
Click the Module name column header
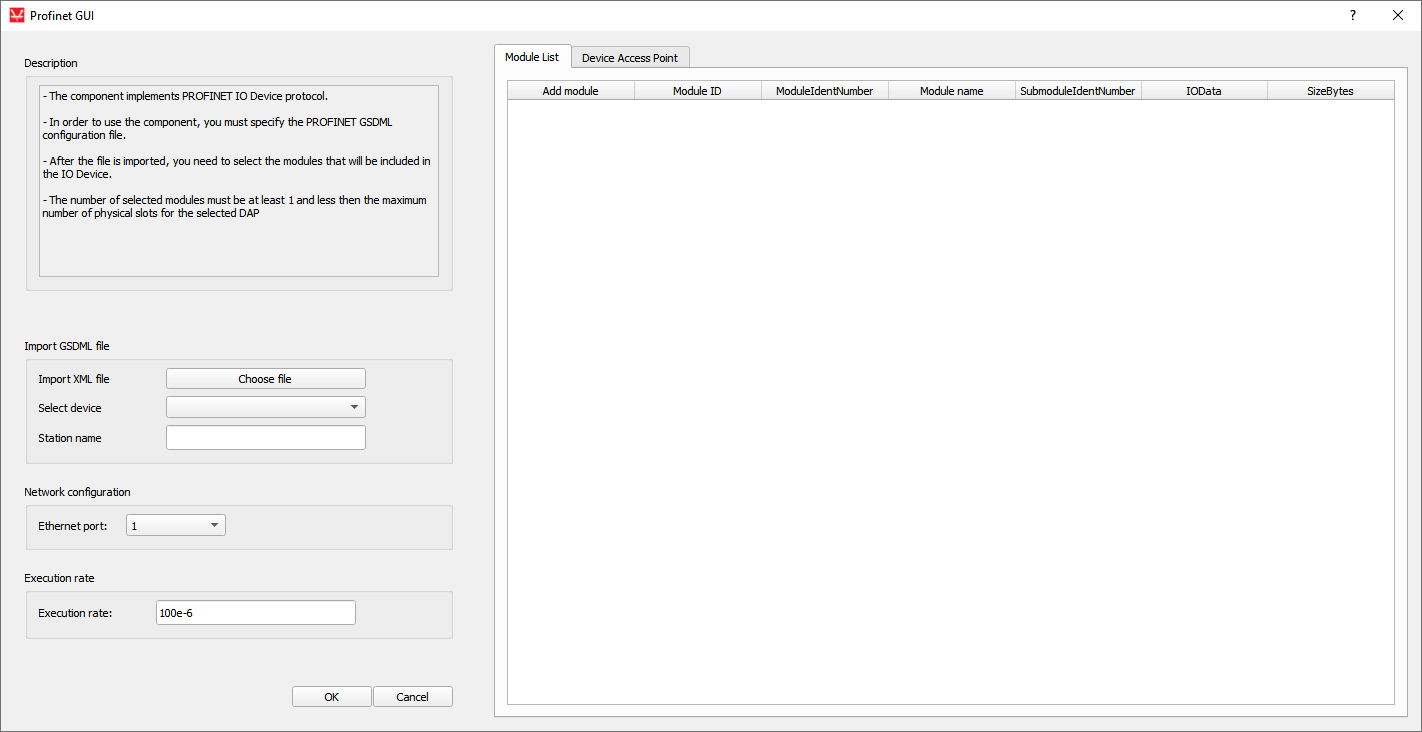point(951,91)
